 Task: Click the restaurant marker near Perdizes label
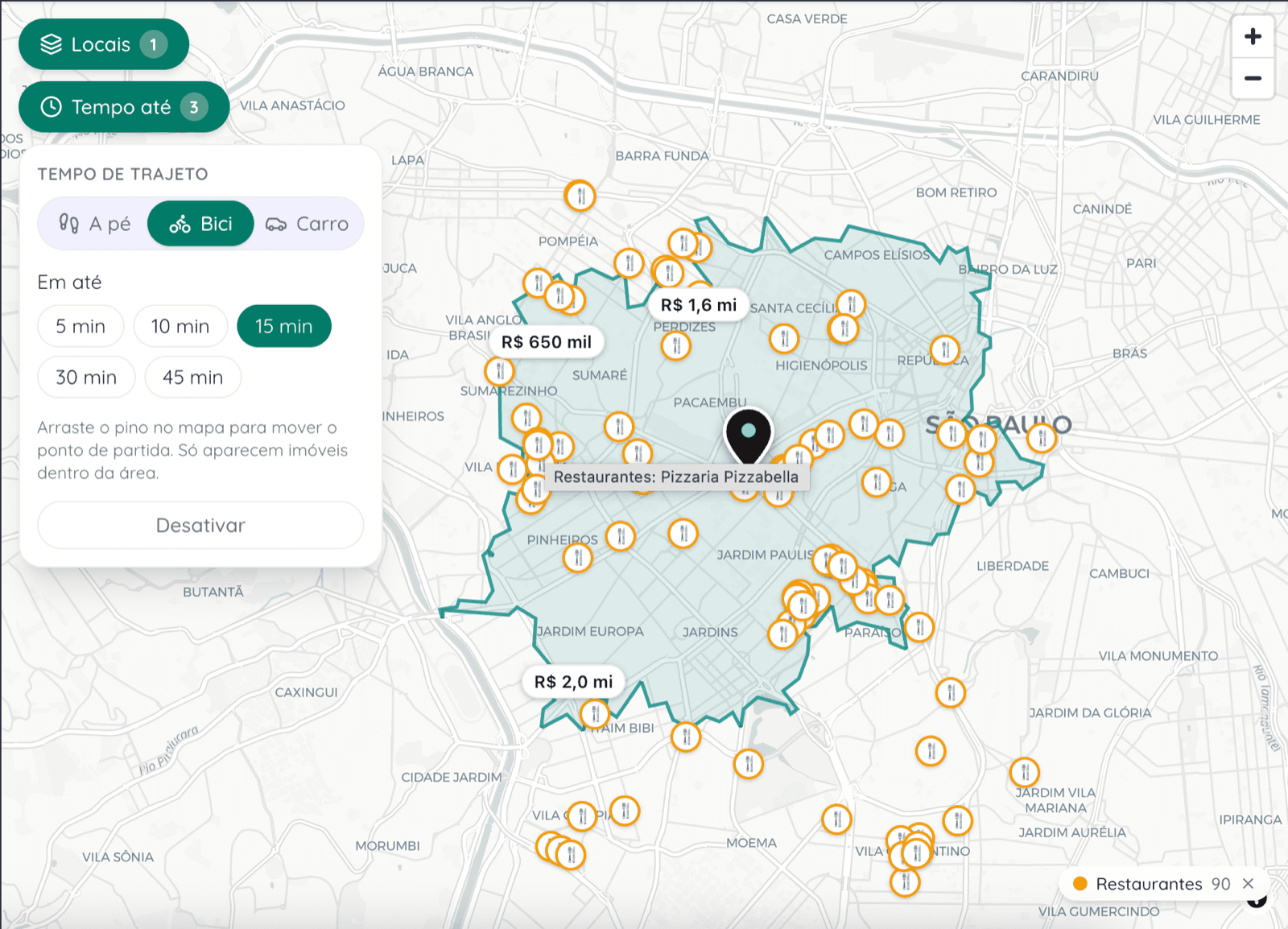coord(676,346)
